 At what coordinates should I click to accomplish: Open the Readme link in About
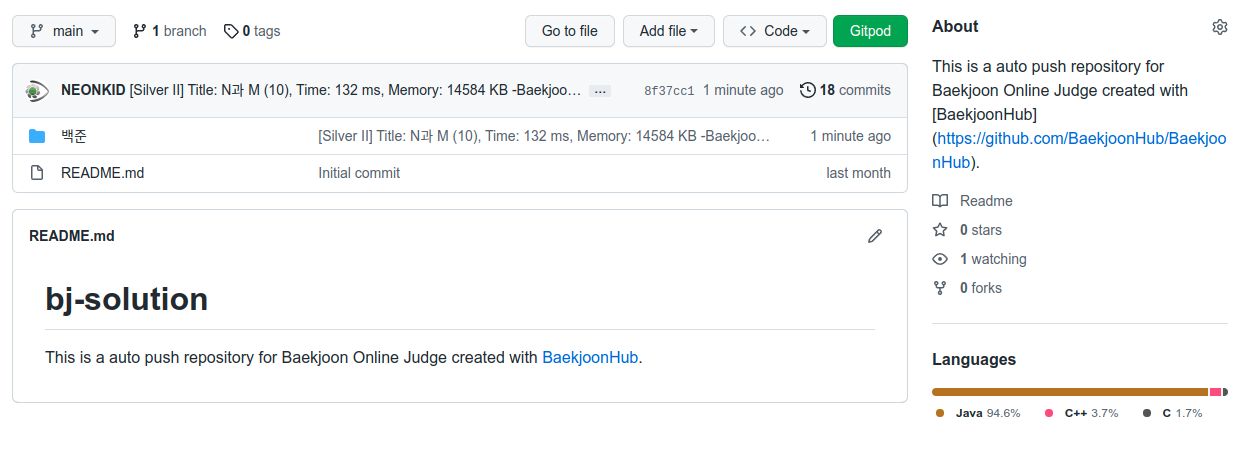point(986,201)
